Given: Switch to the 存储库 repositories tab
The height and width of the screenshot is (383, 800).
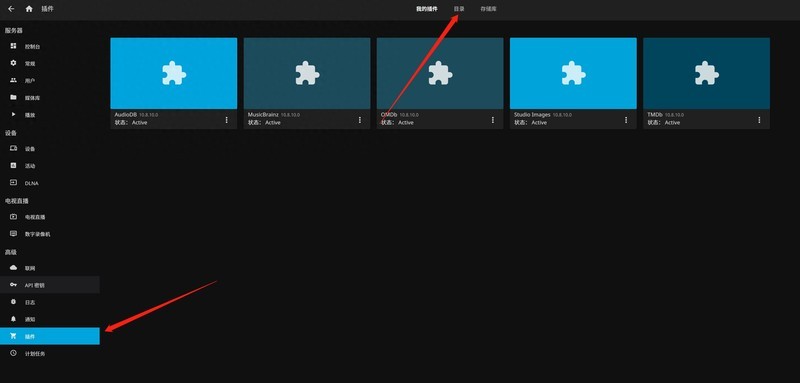Looking at the screenshot, I should pos(488,9).
